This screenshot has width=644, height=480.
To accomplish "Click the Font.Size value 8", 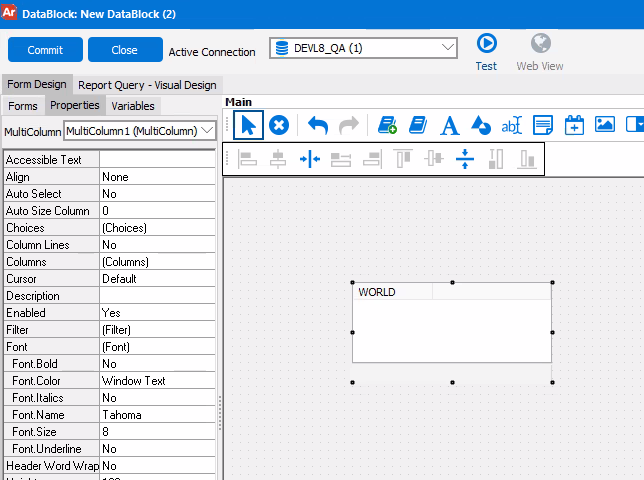I will (x=157, y=432).
